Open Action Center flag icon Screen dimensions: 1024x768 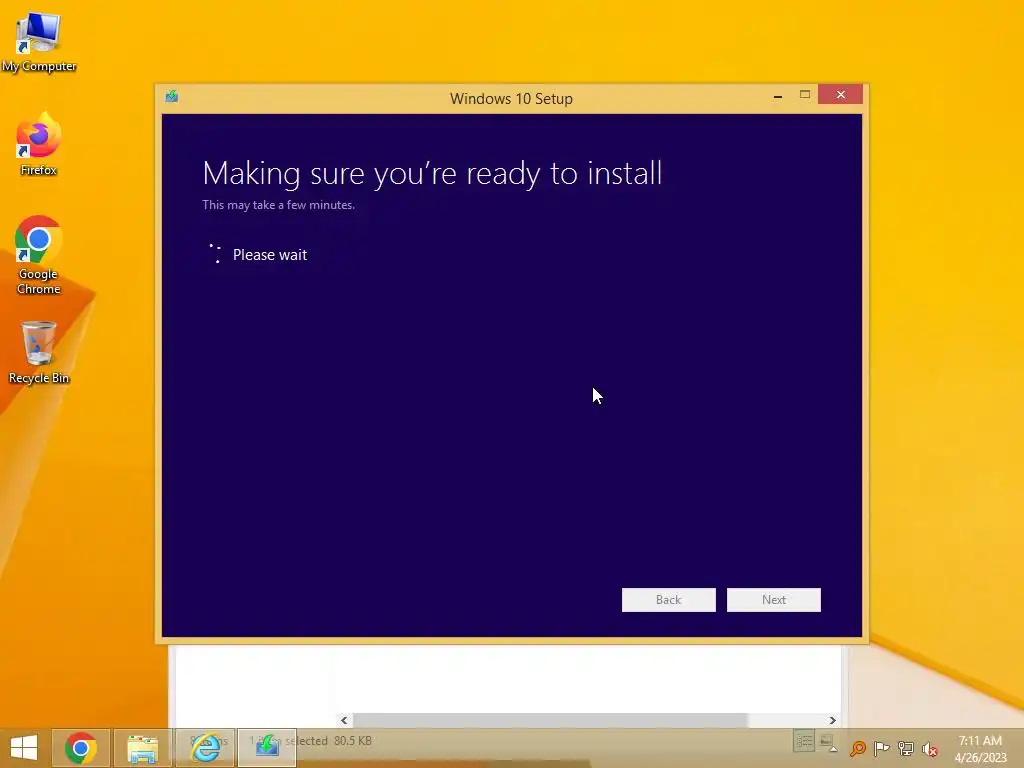881,748
